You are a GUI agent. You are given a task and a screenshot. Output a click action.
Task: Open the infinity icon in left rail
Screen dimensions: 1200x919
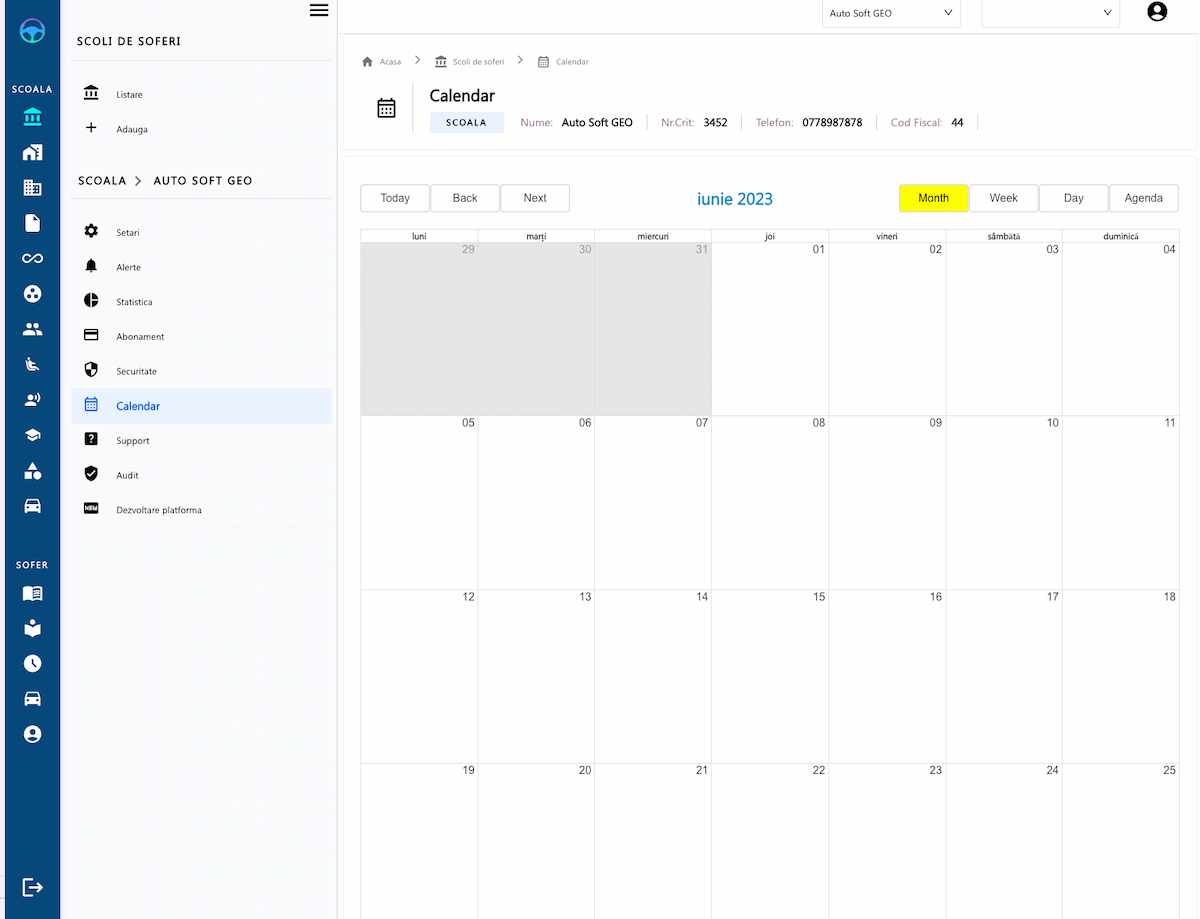32,259
